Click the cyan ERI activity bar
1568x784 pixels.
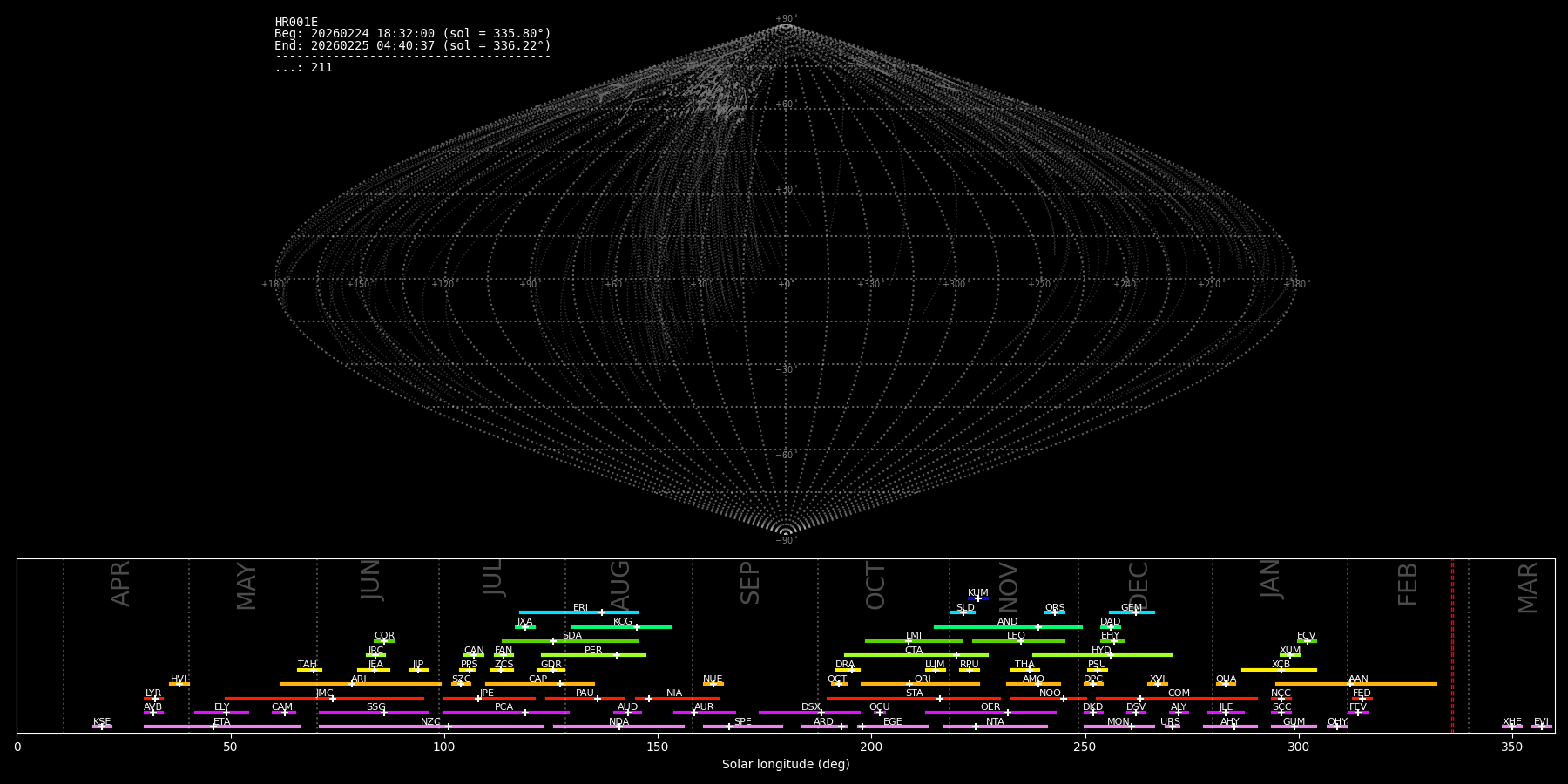(x=578, y=612)
